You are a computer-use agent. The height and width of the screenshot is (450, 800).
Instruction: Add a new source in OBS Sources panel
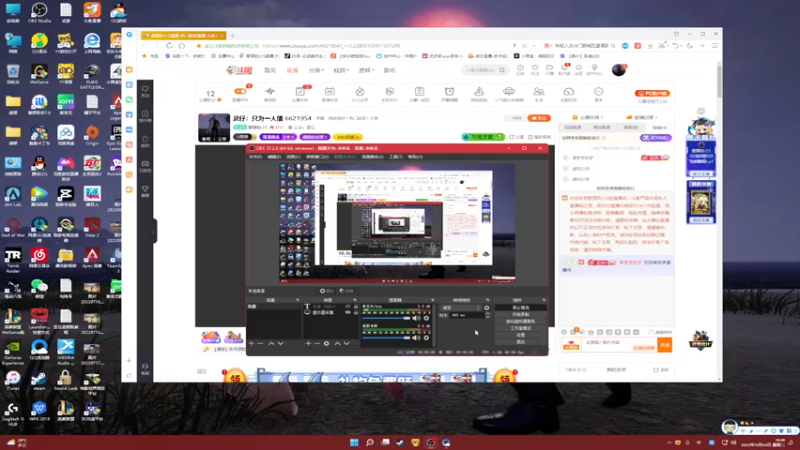(x=308, y=343)
